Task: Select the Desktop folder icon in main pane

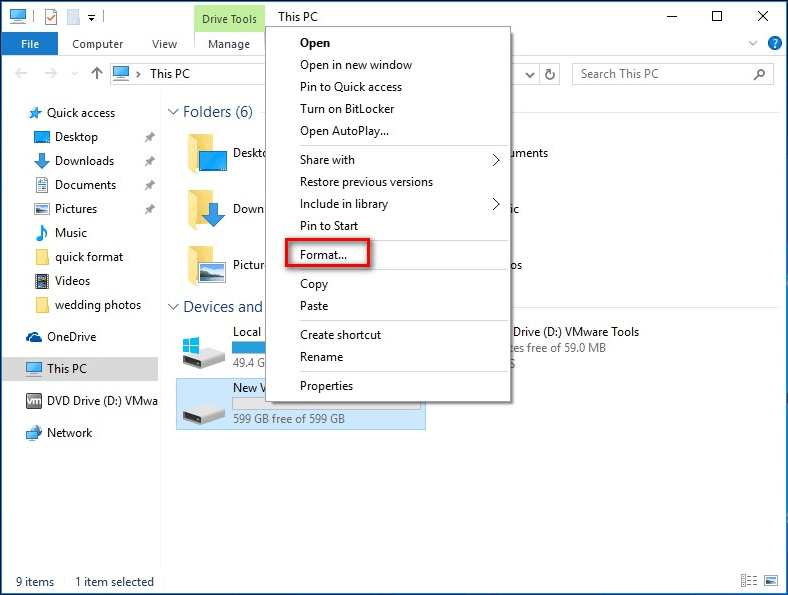Action: 208,153
